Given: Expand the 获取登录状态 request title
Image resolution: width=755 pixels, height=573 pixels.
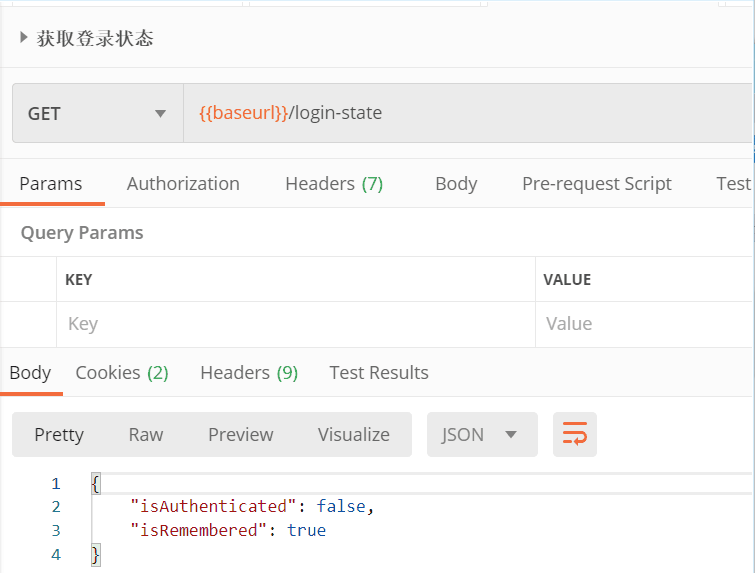Looking at the screenshot, I should click(x=24, y=39).
